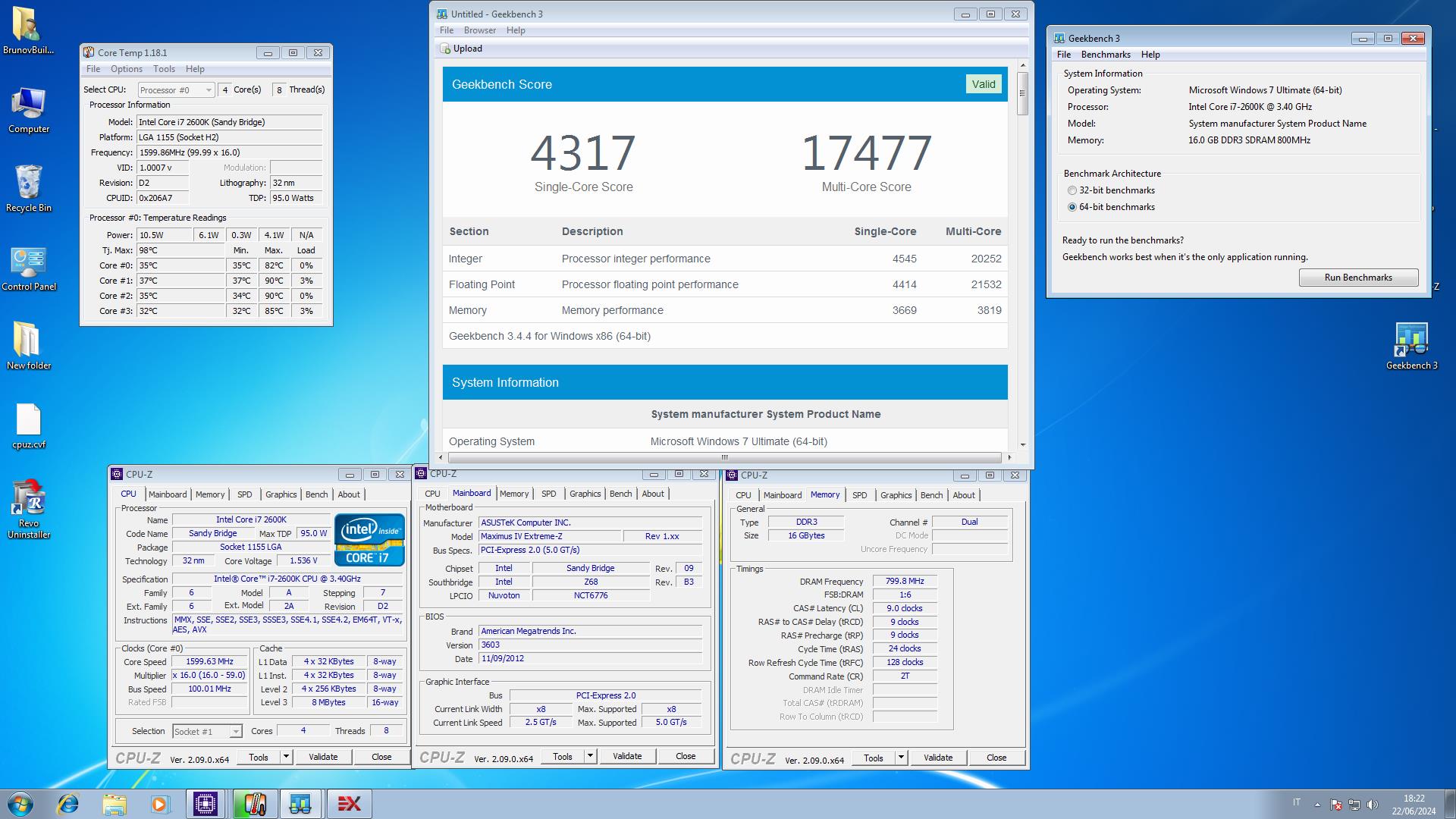Screen dimensions: 1456x819
Task: Select 64-bit benchmarks radio button
Action: coord(1072,207)
